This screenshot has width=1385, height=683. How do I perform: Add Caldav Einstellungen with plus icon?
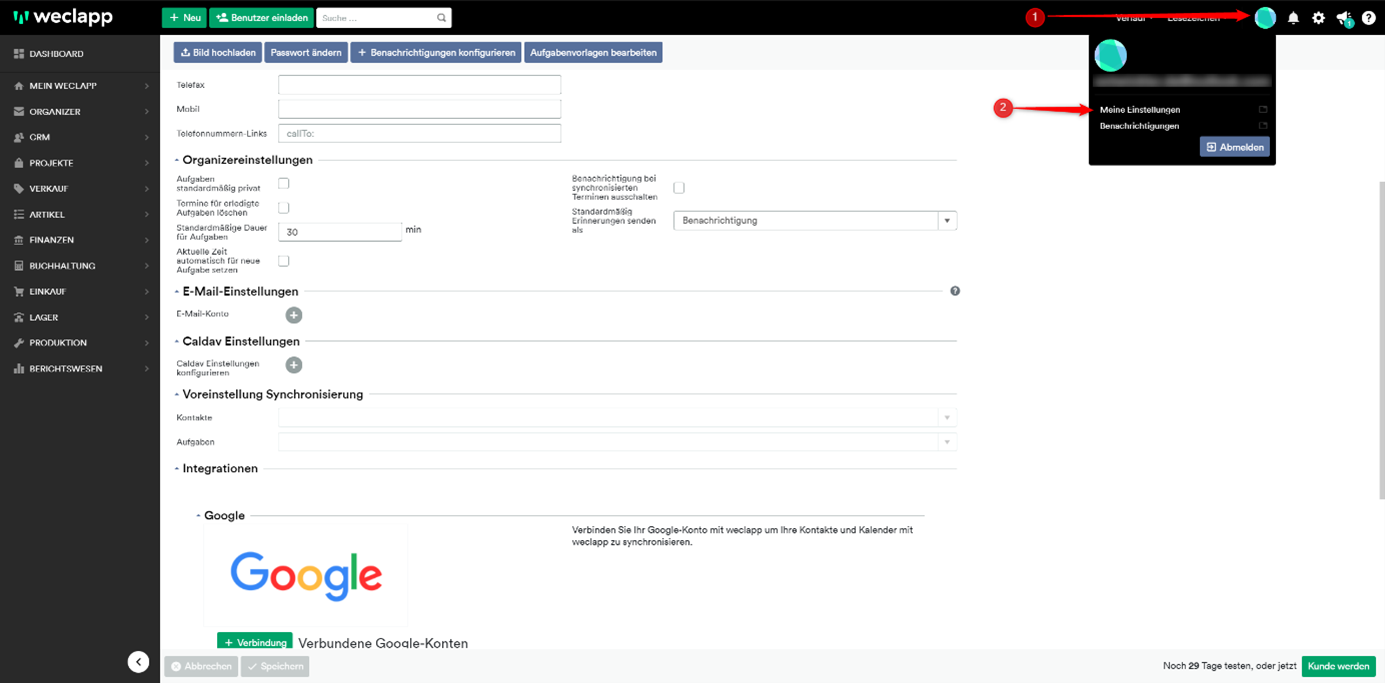(x=294, y=365)
